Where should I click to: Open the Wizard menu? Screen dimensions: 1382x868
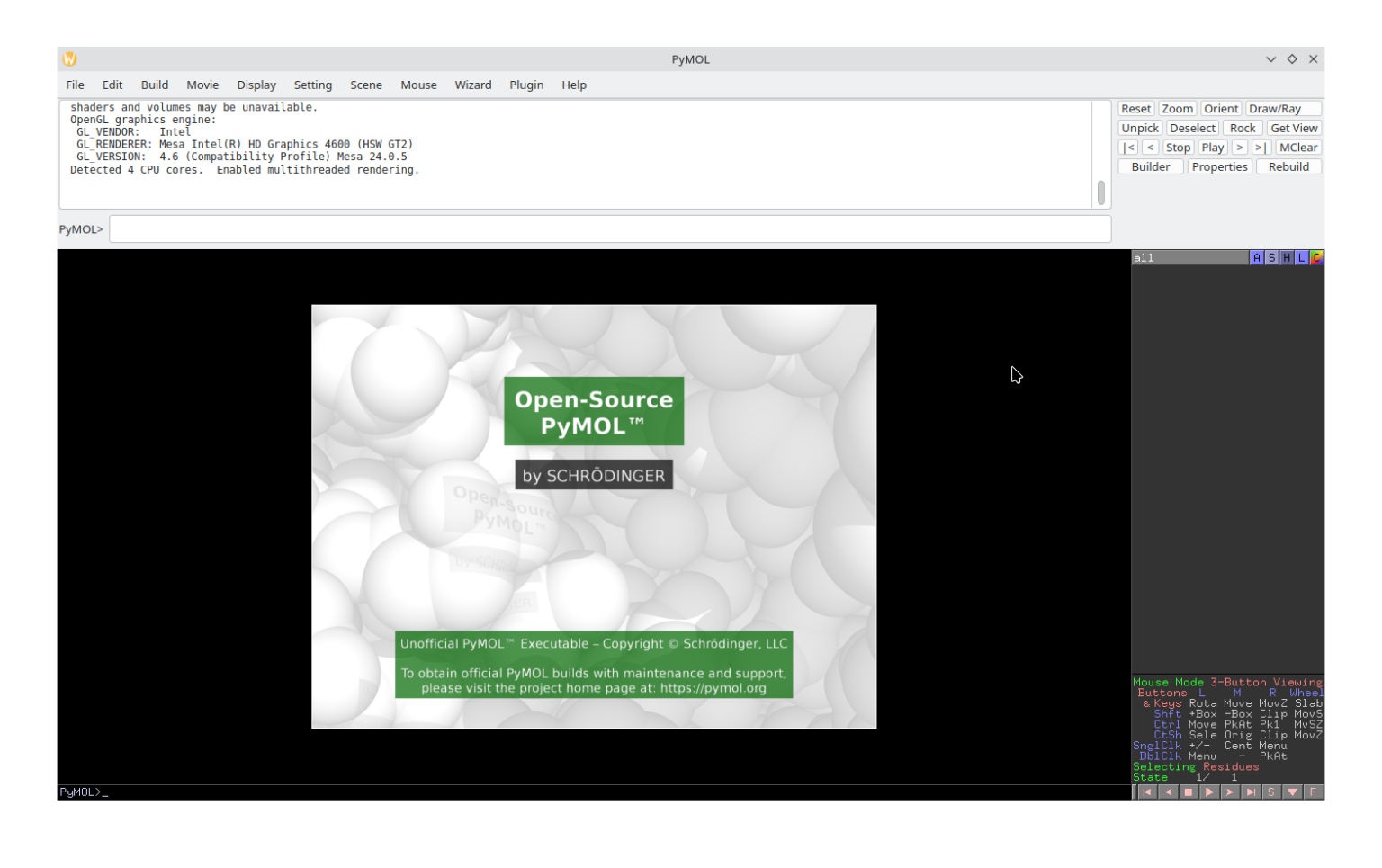[473, 85]
